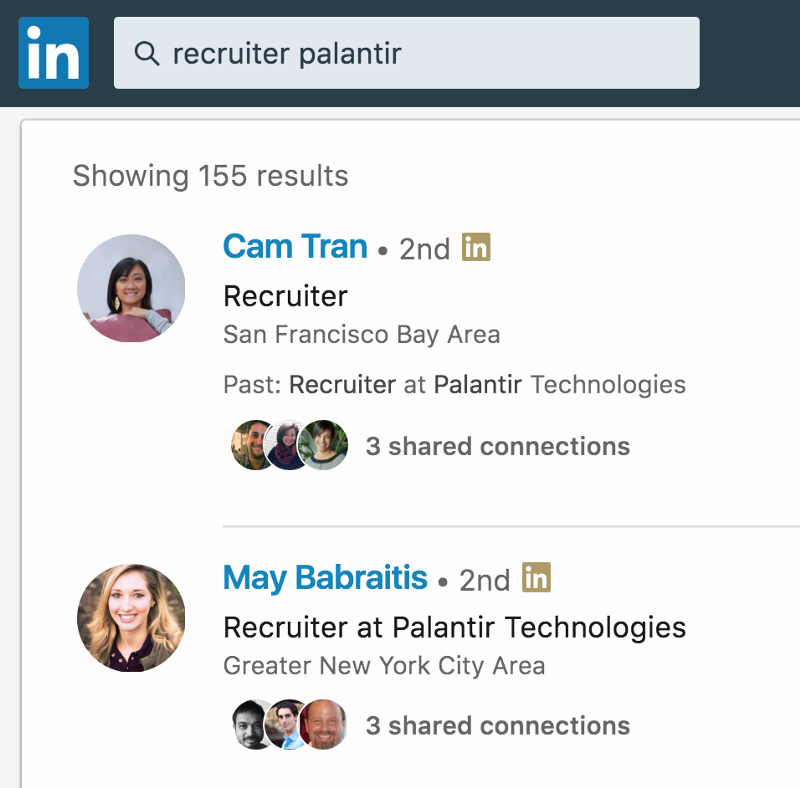This screenshot has height=788, width=800.
Task: Click Cam Tran's past position text
Action: [x=455, y=384]
